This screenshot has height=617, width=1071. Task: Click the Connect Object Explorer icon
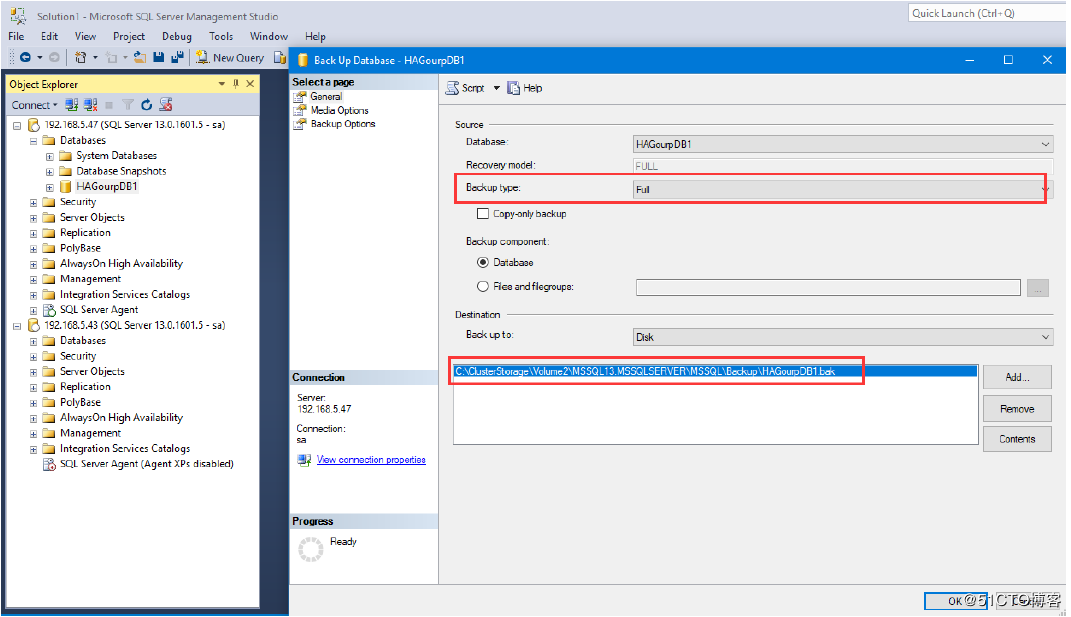click(x=72, y=105)
